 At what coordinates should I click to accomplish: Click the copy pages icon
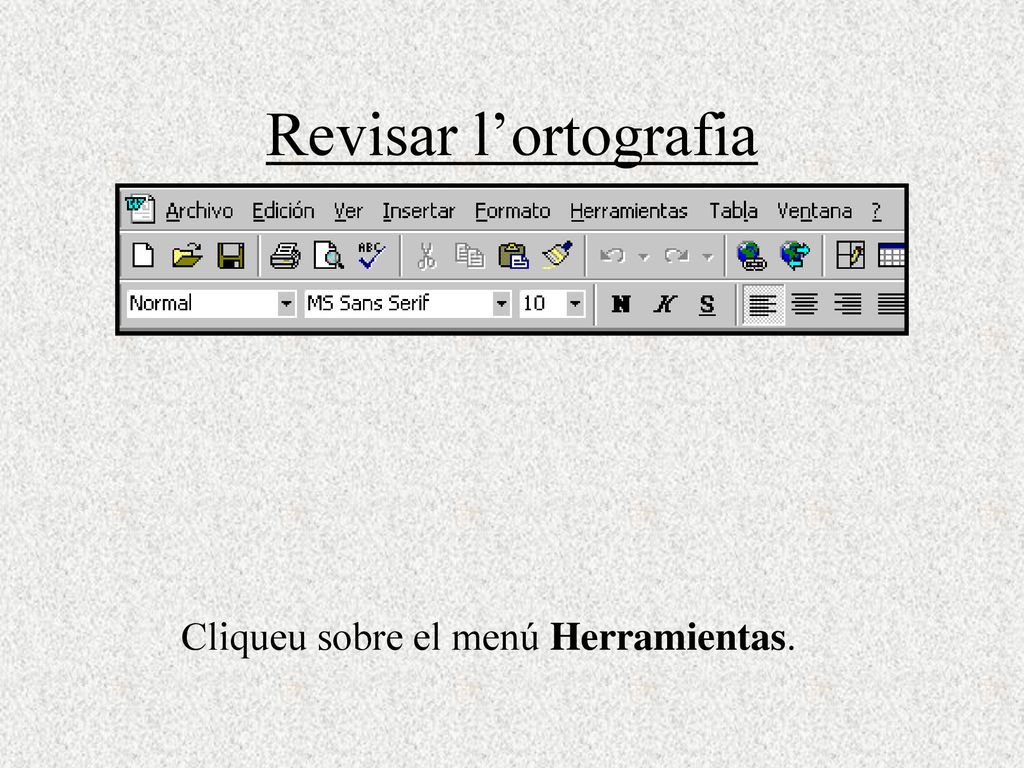(x=470, y=255)
